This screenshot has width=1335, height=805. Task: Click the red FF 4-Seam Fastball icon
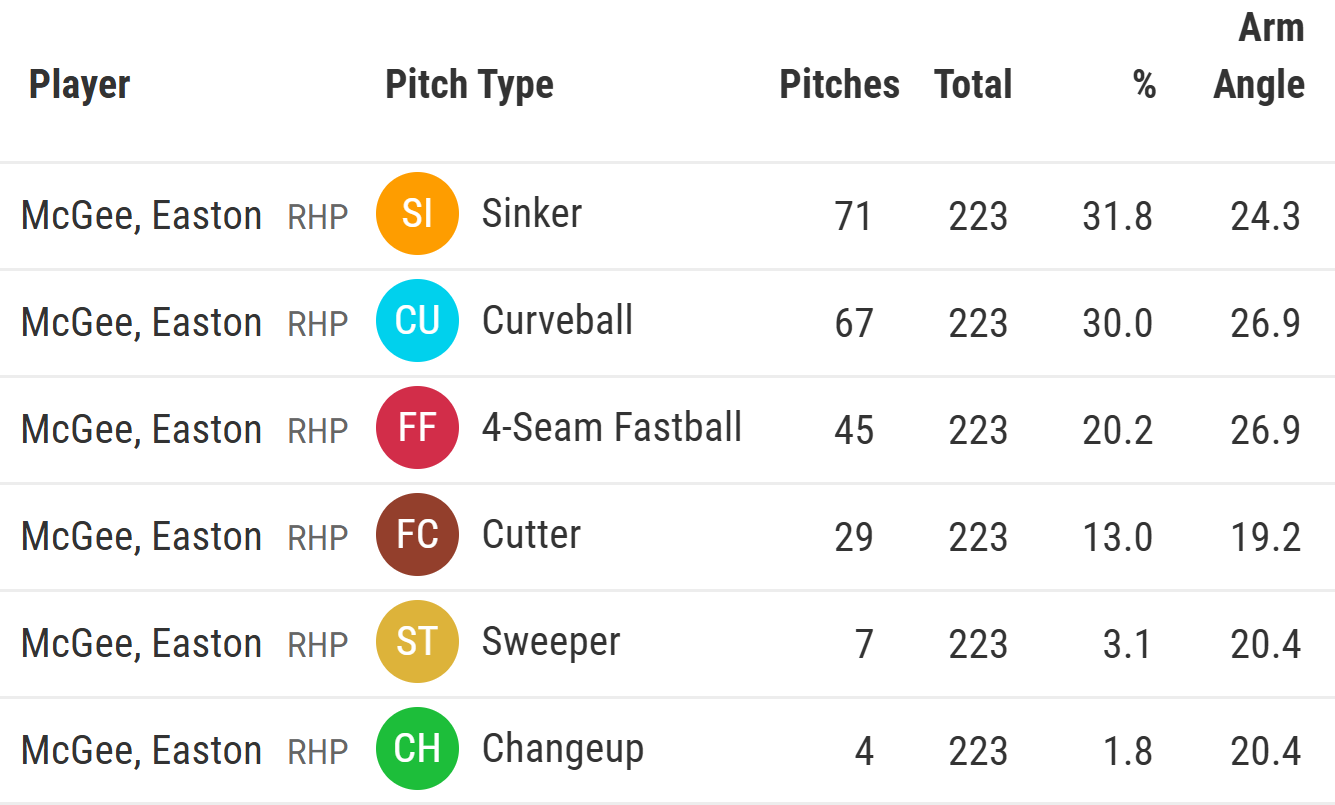pyautogui.click(x=417, y=428)
